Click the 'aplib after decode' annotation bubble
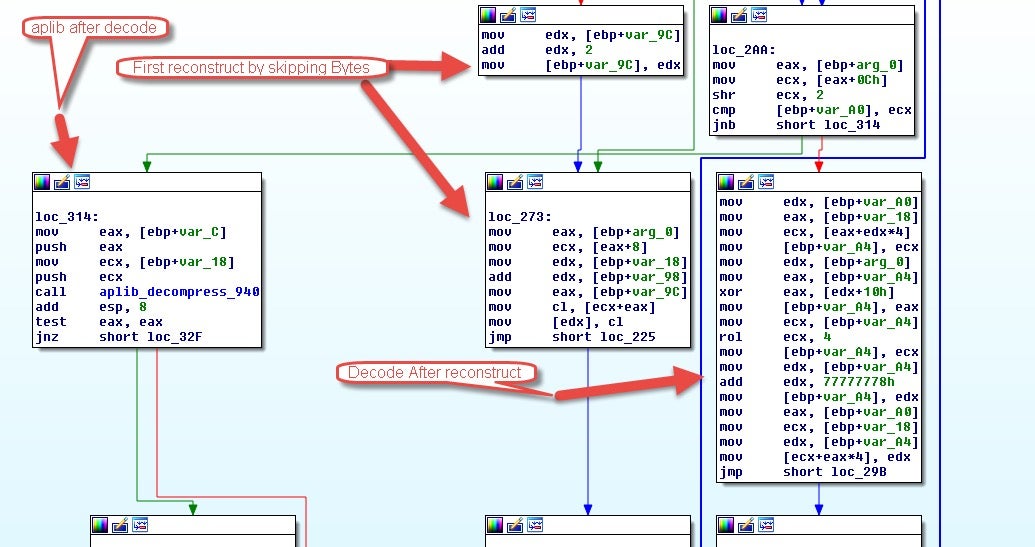 [94, 28]
